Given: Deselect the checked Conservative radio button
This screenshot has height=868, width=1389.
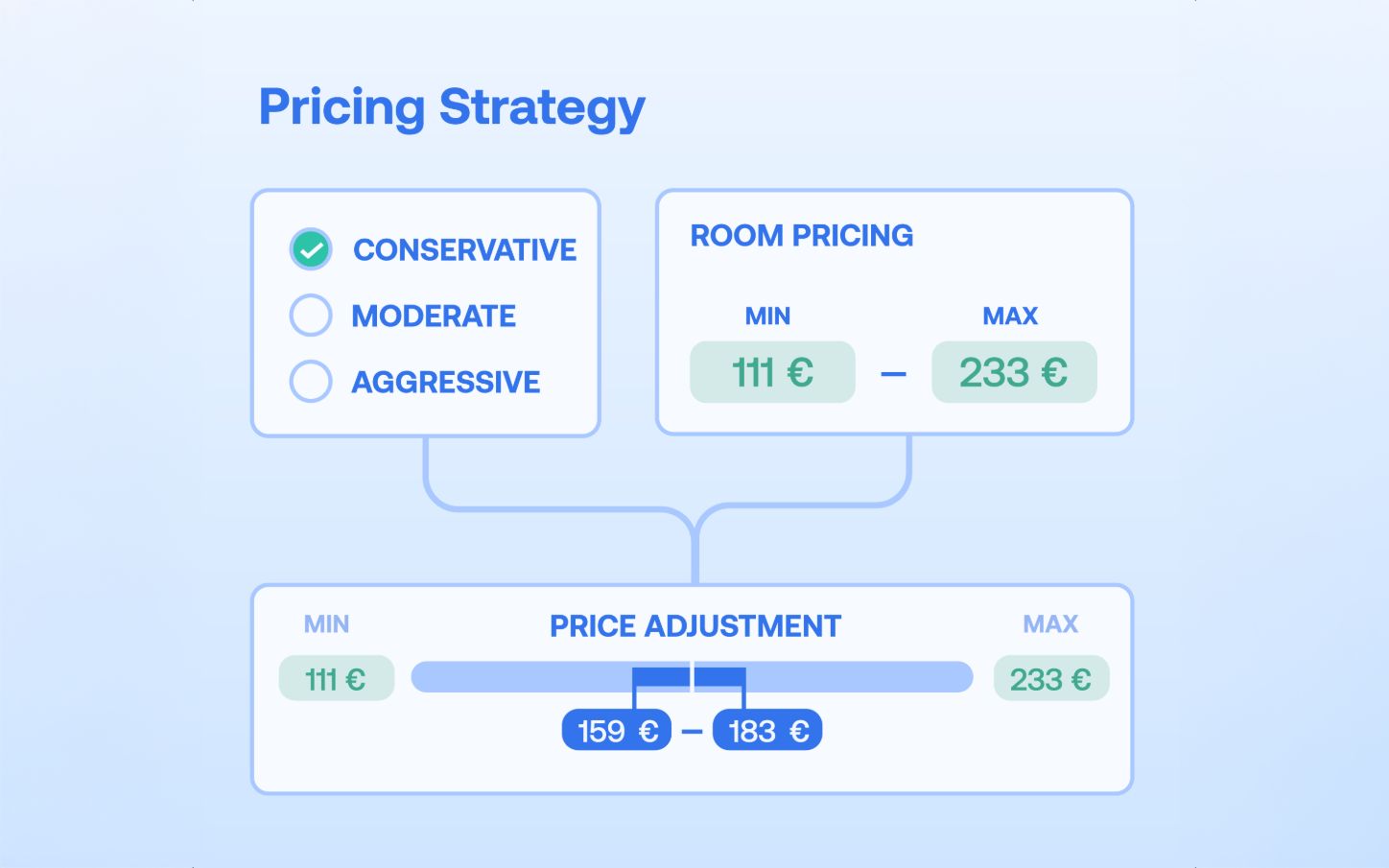Looking at the screenshot, I should point(311,249).
